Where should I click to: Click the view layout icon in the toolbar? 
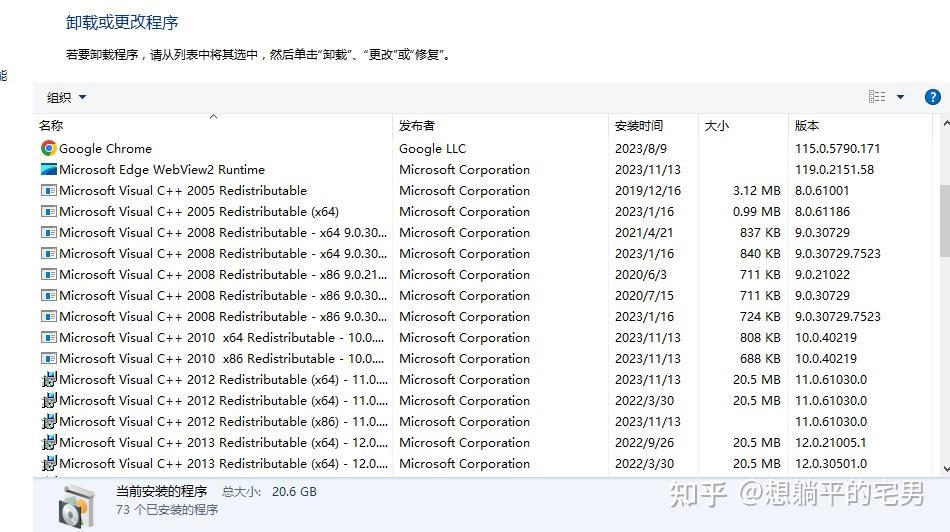877,97
